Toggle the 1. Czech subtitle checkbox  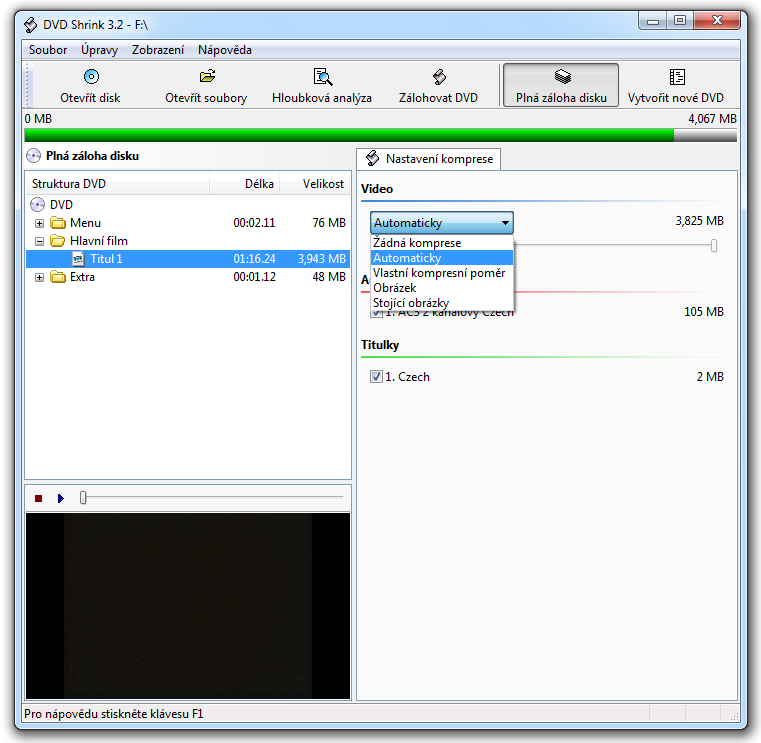(376, 377)
